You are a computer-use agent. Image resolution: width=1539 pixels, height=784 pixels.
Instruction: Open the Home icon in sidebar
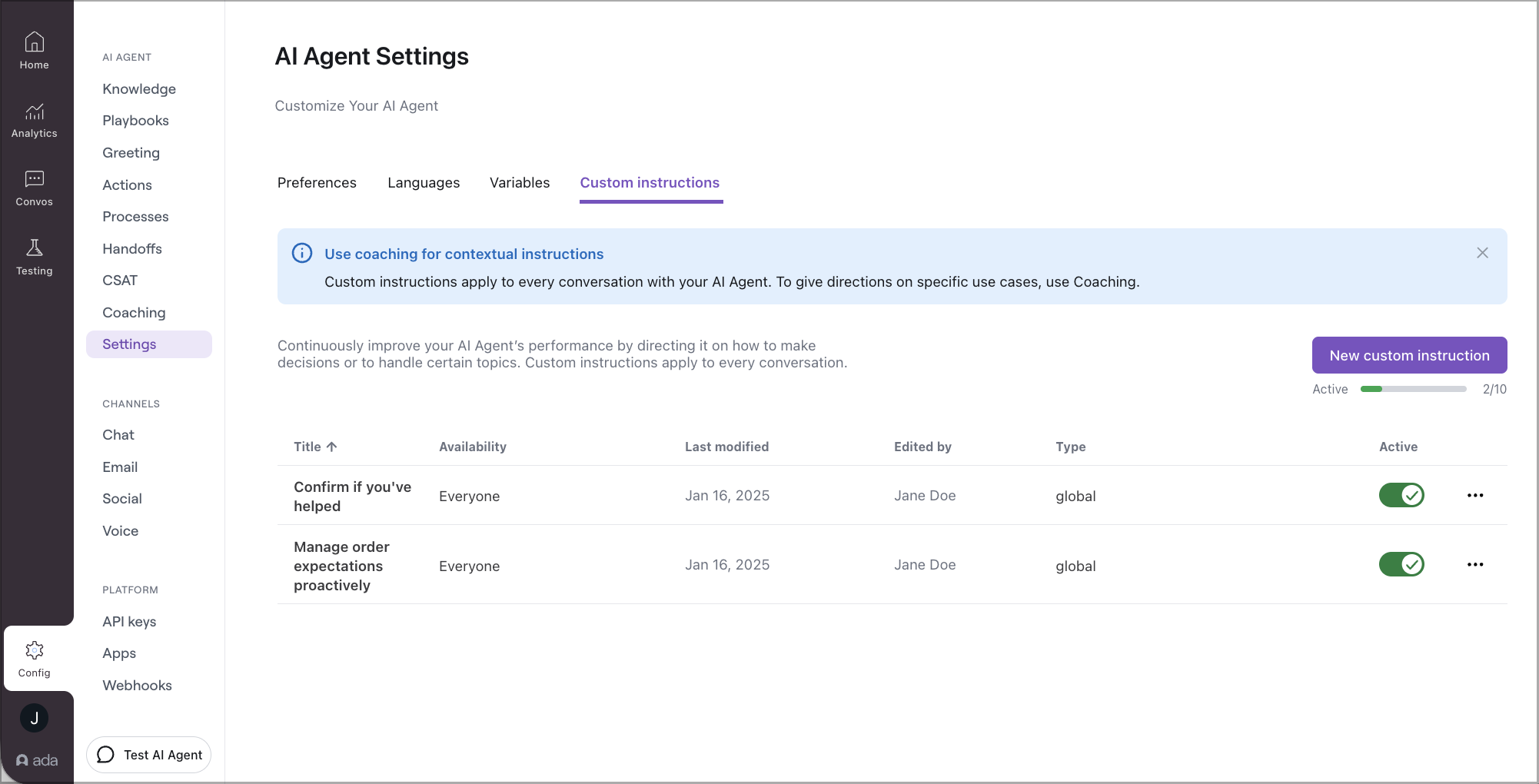point(35,42)
